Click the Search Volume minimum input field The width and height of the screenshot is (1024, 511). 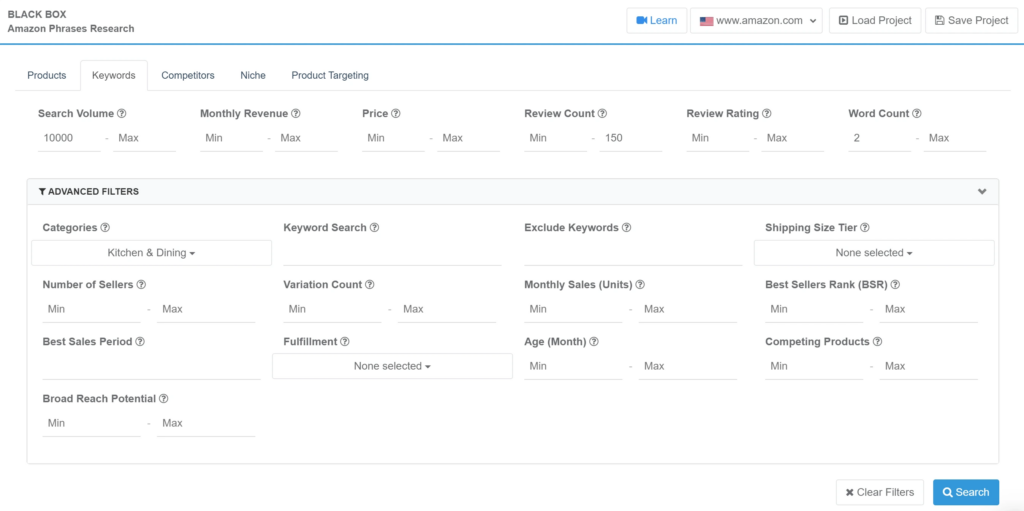click(69, 138)
